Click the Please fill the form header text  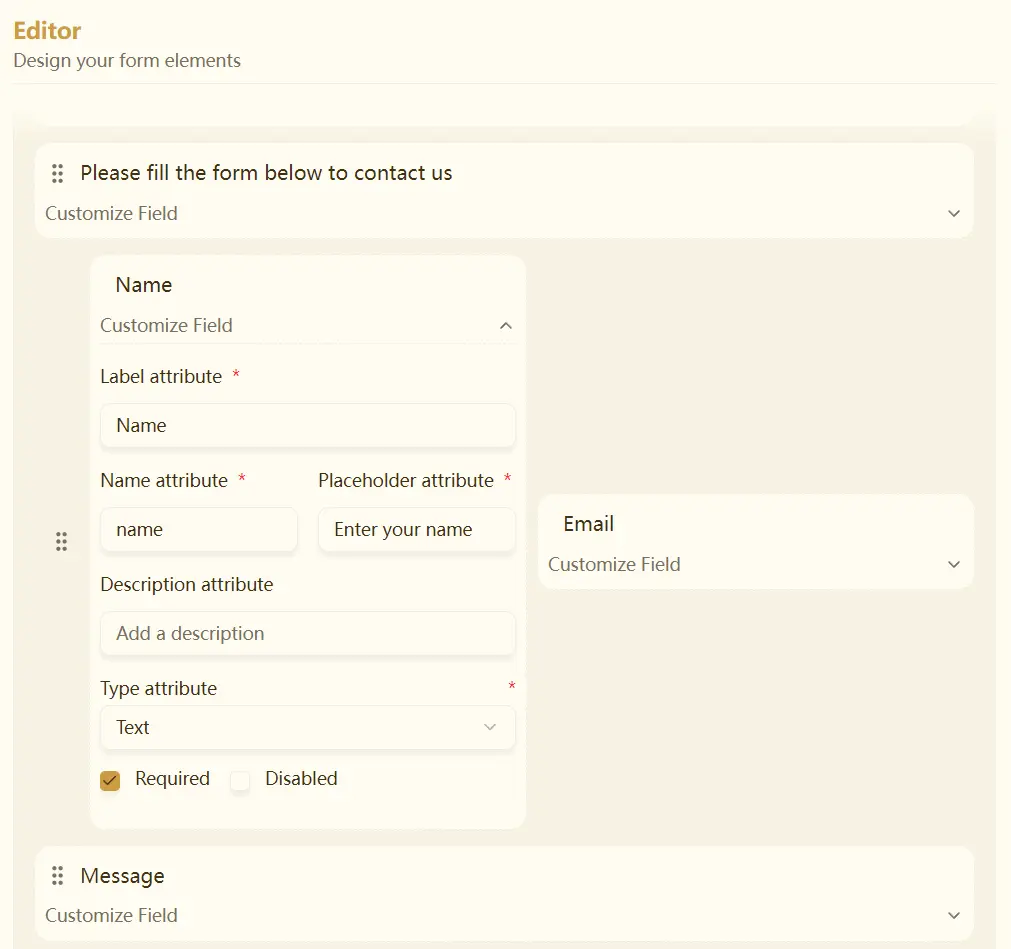[264, 173]
